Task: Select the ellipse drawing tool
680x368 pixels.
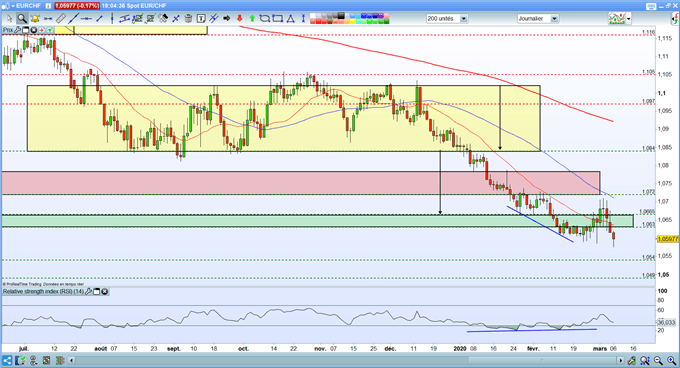Action: (265, 19)
